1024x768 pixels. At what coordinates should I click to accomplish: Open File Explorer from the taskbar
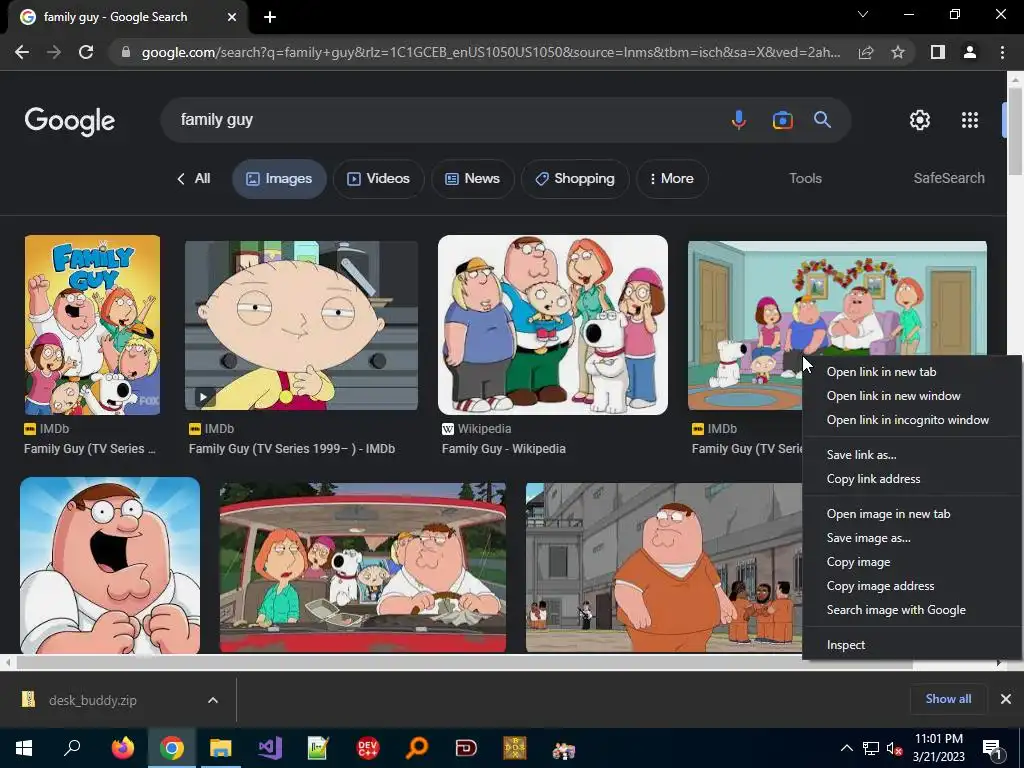pyautogui.click(x=221, y=748)
